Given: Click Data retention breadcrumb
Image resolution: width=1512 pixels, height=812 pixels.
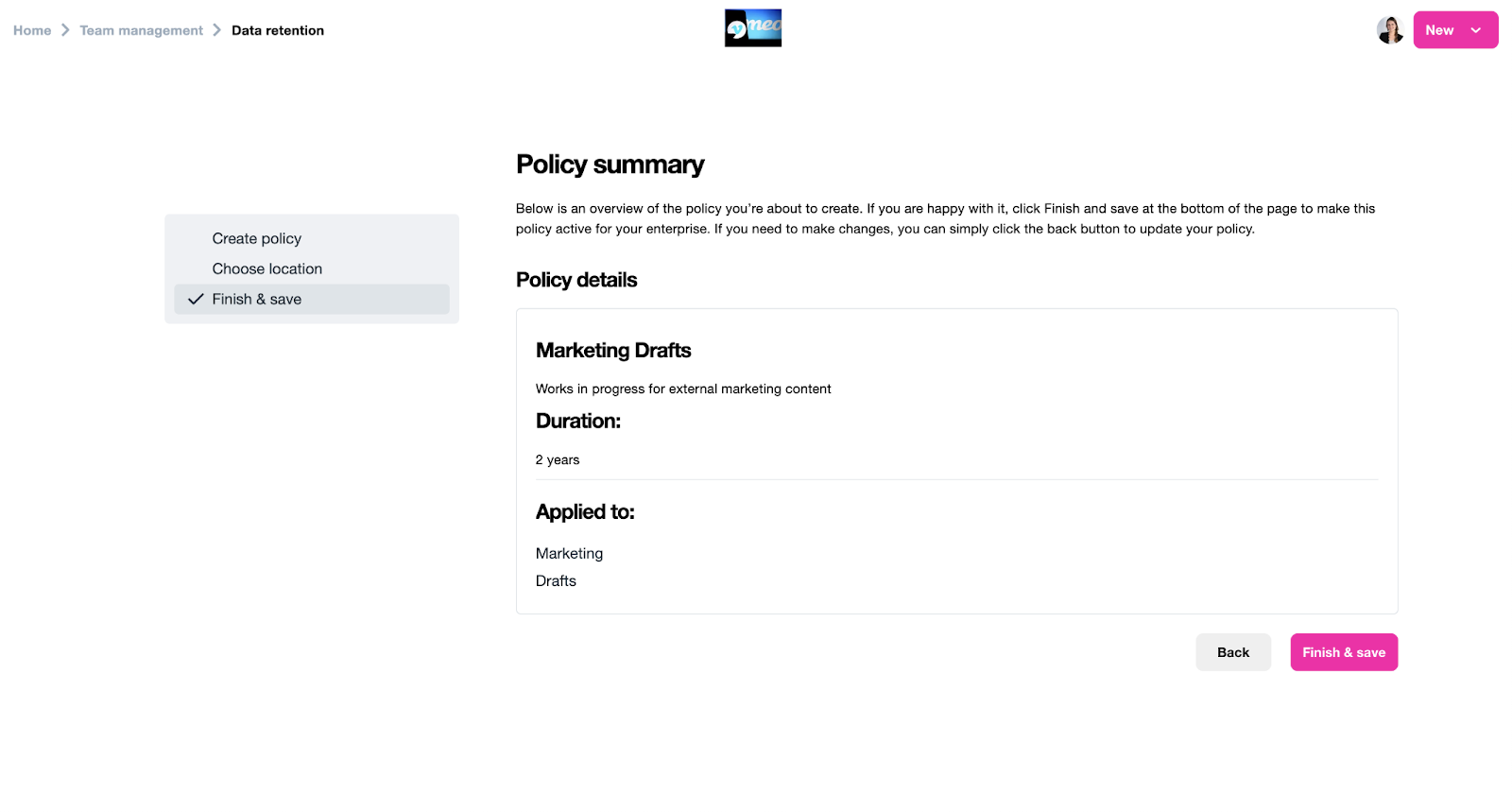Looking at the screenshot, I should tap(278, 30).
